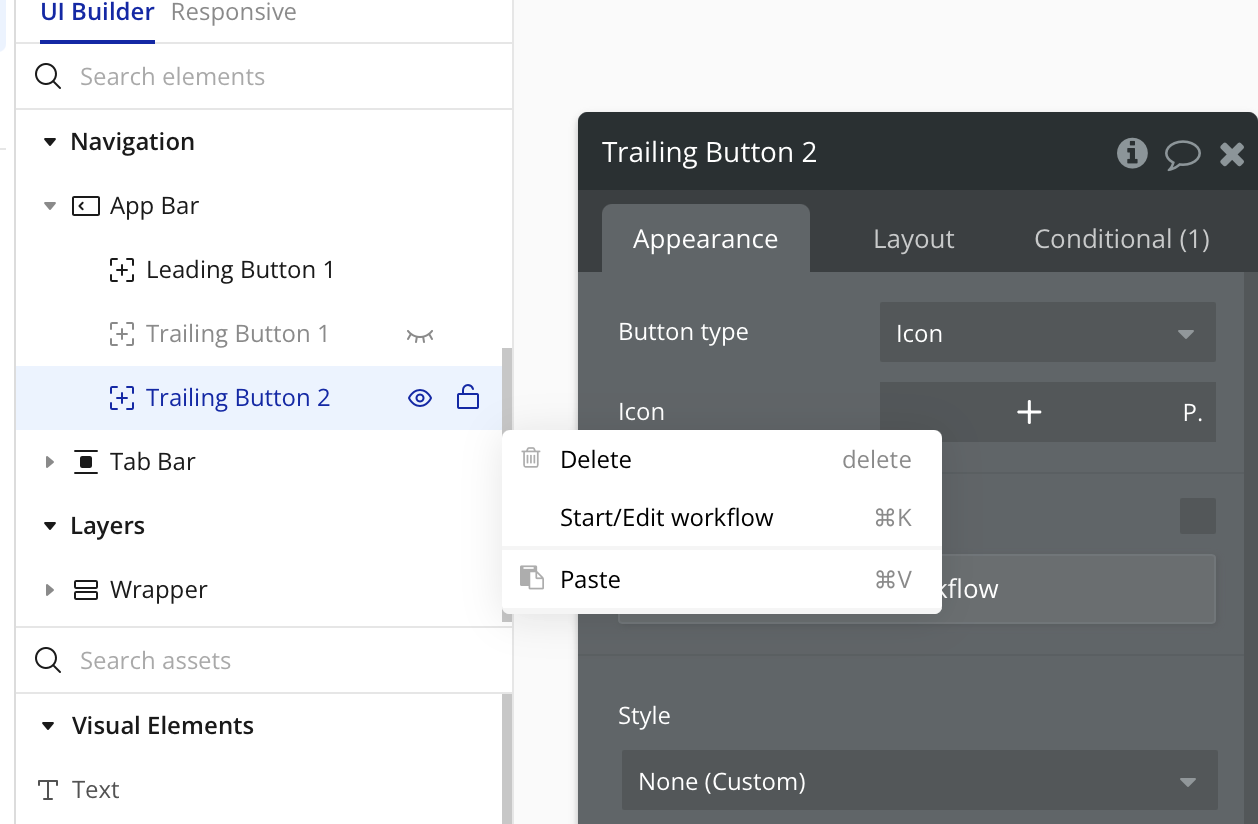The height and width of the screenshot is (824, 1258).
Task: Open the Style None (Custom) dropdown
Action: (920, 781)
